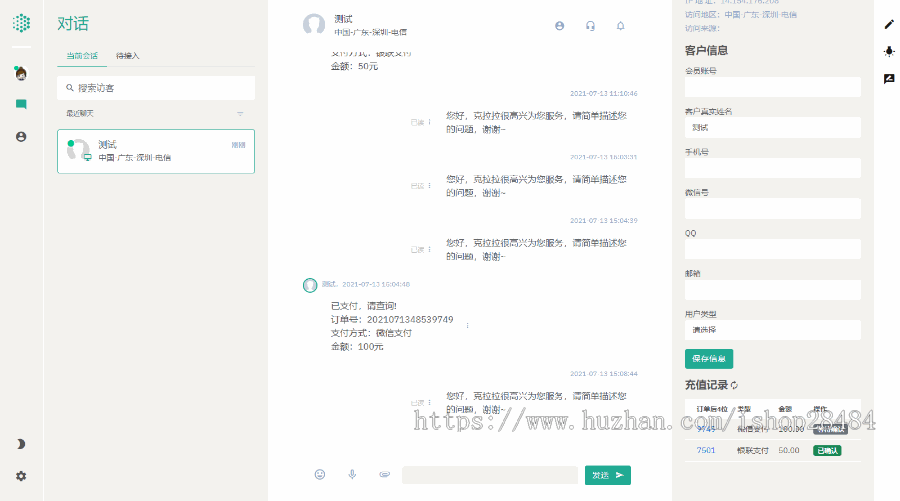Click the 发送 send button
The height and width of the screenshot is (501, 900).
click(x=607, y=475)
